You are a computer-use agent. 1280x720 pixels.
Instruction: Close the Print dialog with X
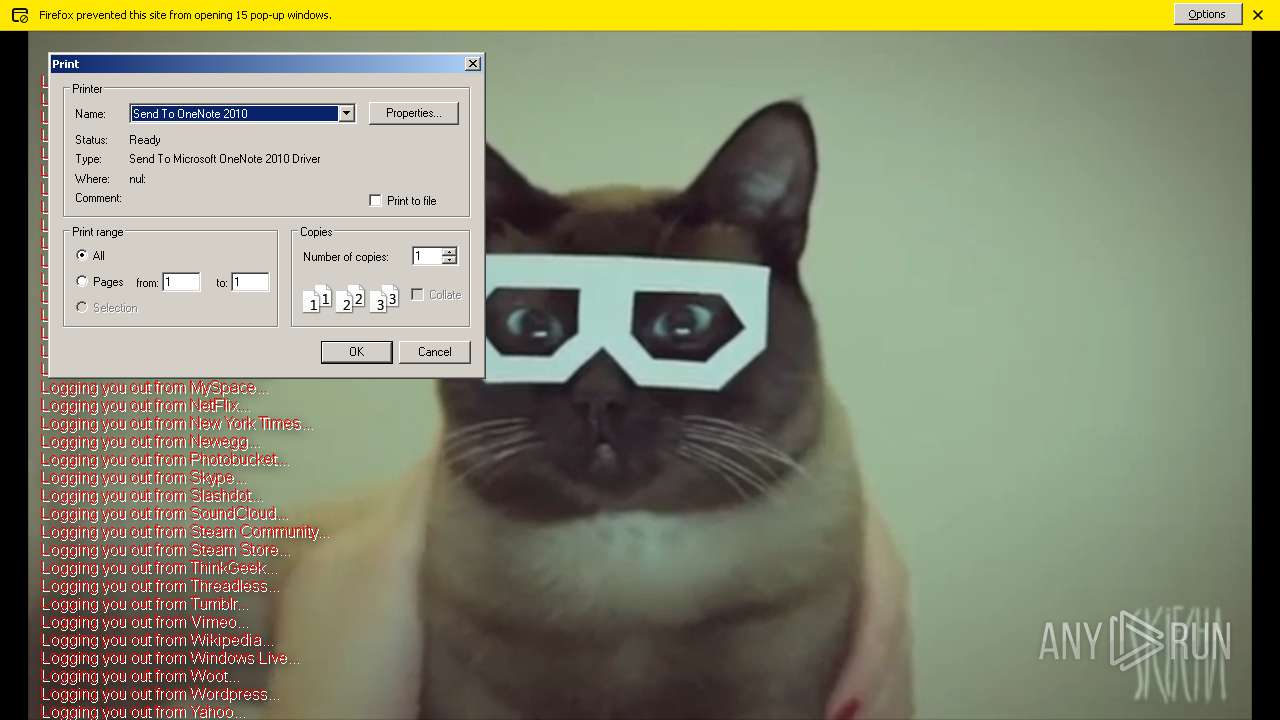[473, 64]
